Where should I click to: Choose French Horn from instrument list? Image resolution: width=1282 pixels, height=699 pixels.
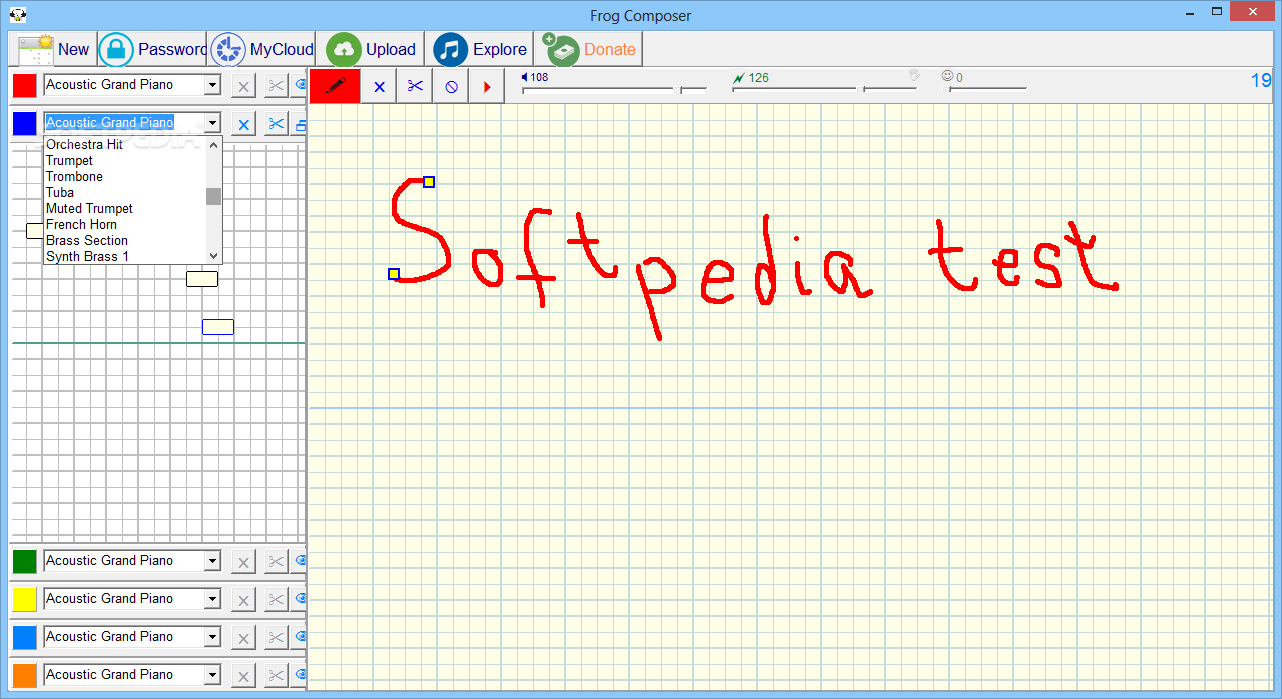(125, 225)
